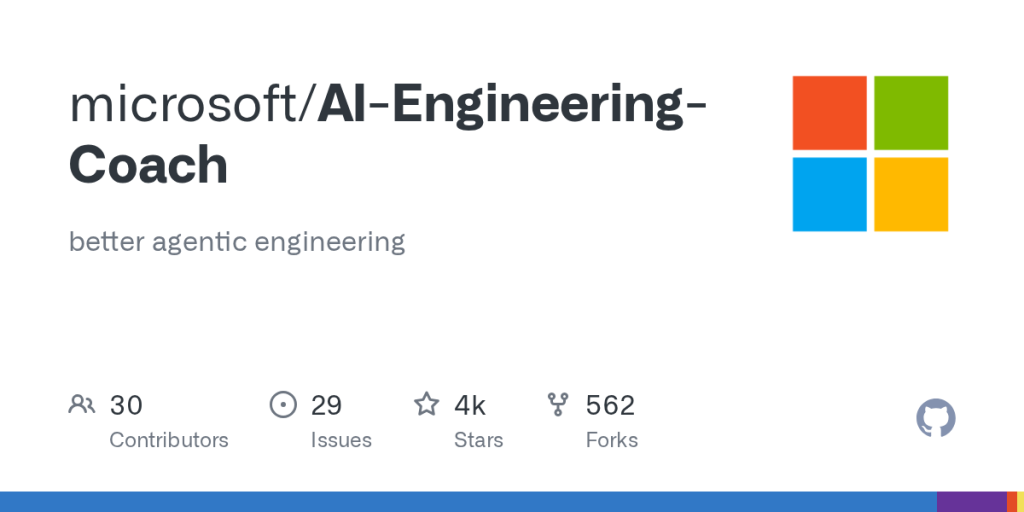
Task: Click the Forks branch icon
Action: (x=558, y=404)
